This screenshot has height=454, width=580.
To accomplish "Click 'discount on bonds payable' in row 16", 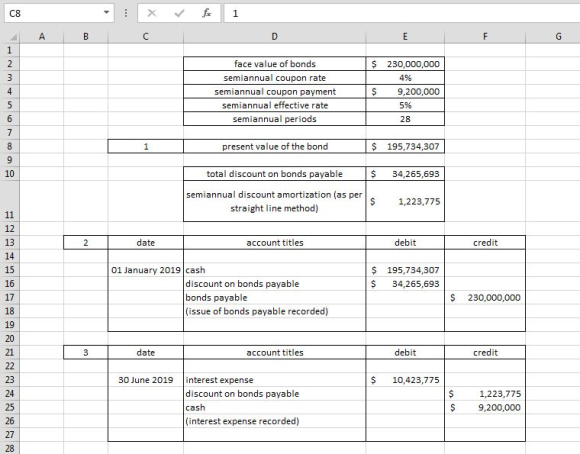I will (274, 284).
